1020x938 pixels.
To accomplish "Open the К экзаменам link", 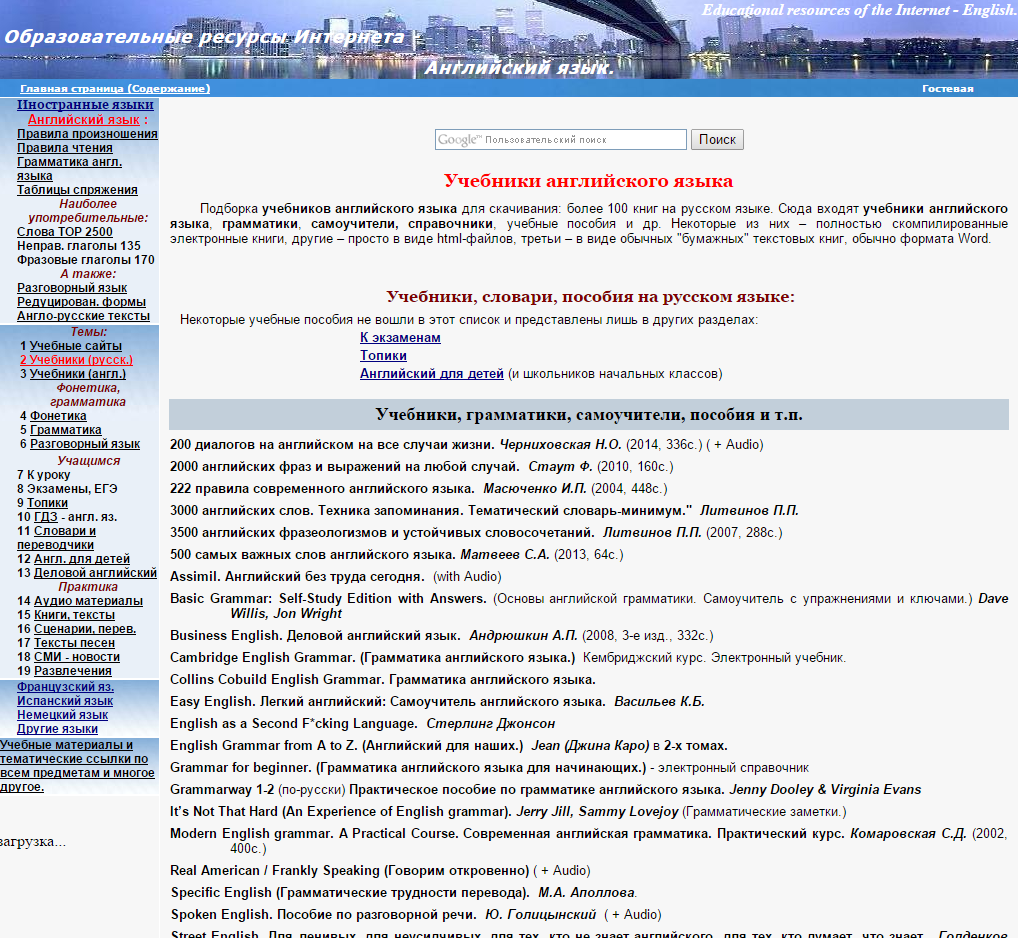I will pos(399,337).
